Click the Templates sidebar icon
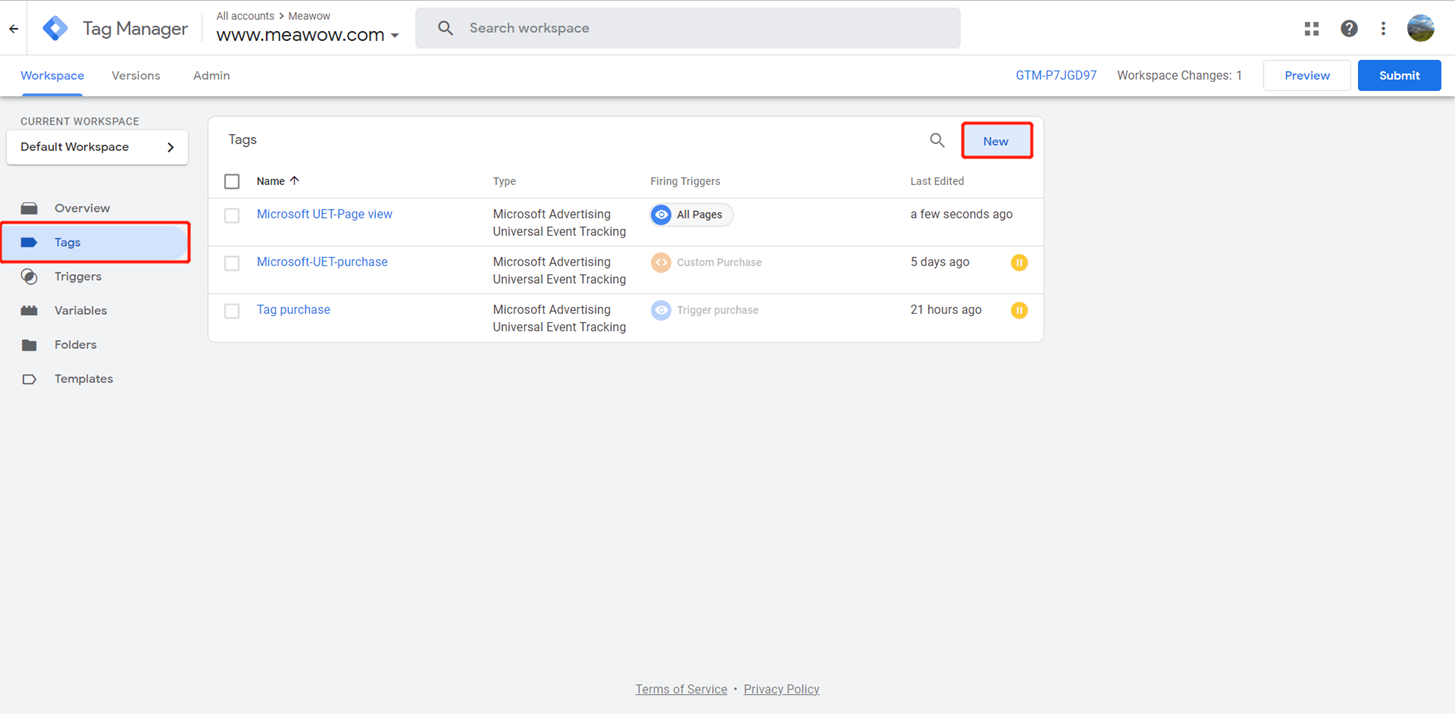 click(x=29, y=379)
